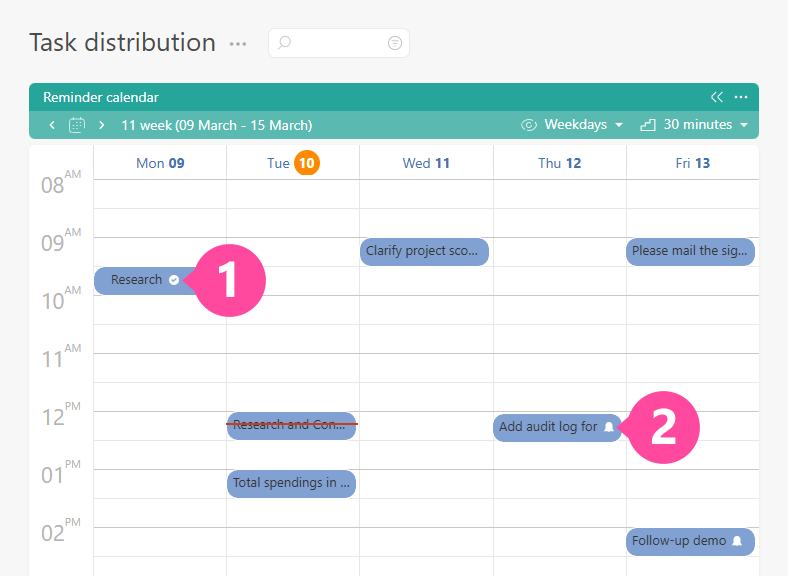The image size is (788, 576).
Task: Expand the 30 minutes interval dropdown
Action: tap(706, 125)
